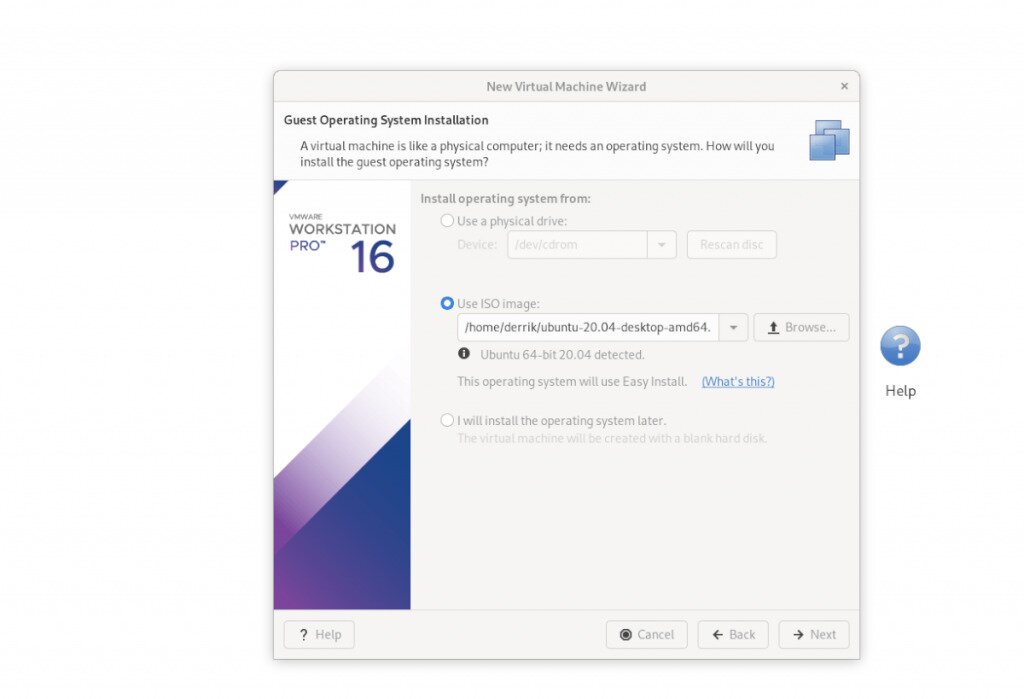Click the Help button with question mark
The image size is (1024, 699).
pos(318,634)
